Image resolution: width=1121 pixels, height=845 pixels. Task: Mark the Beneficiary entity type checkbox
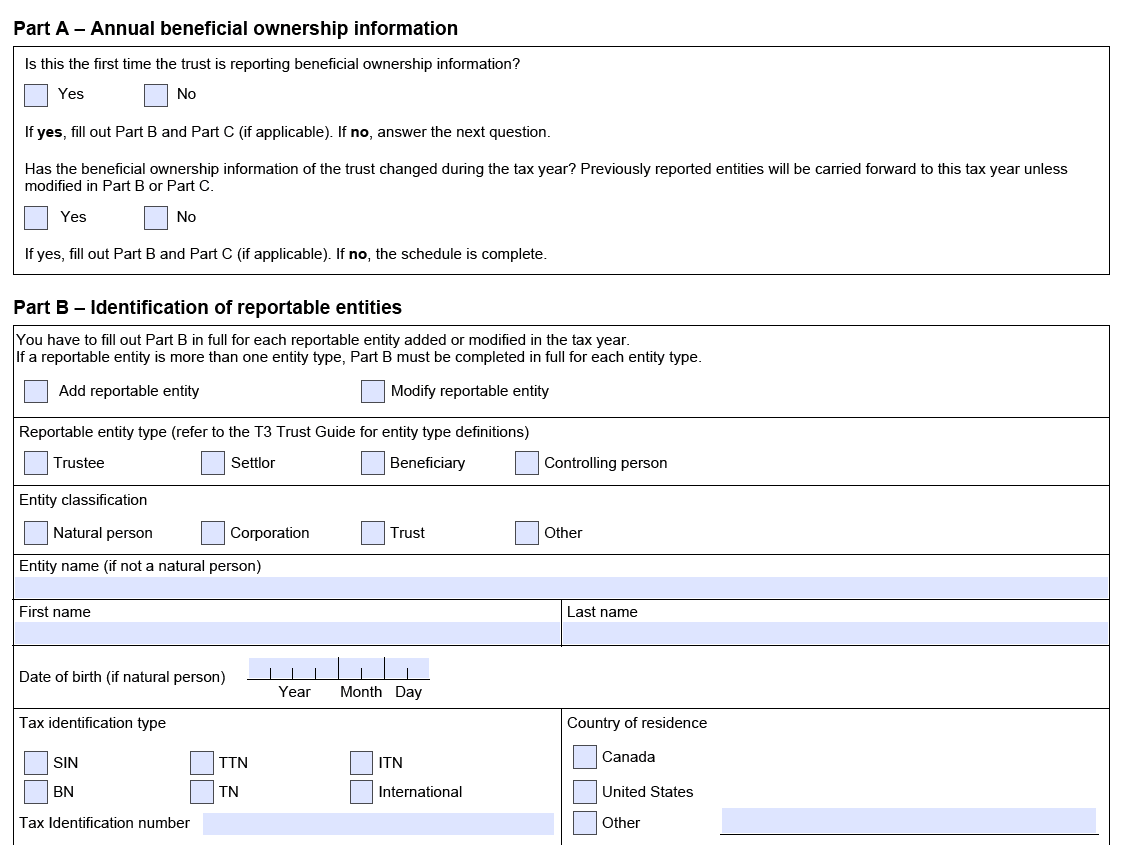(x=373, y=463)
